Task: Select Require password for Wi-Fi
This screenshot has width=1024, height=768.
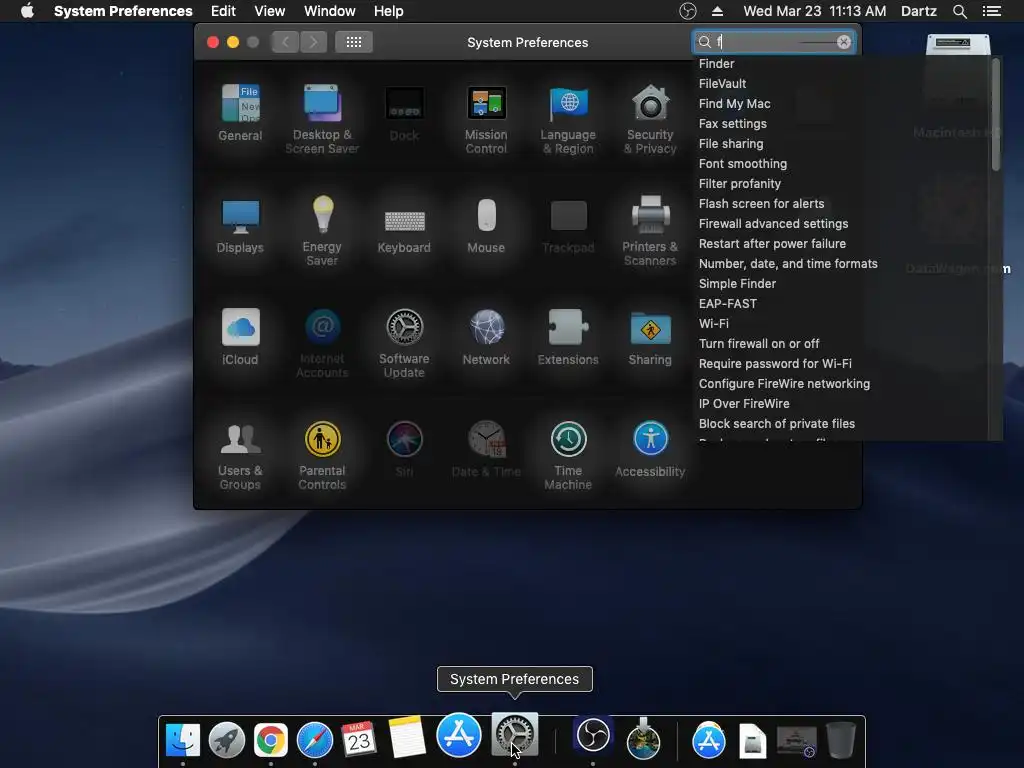Action: point(775,364)
